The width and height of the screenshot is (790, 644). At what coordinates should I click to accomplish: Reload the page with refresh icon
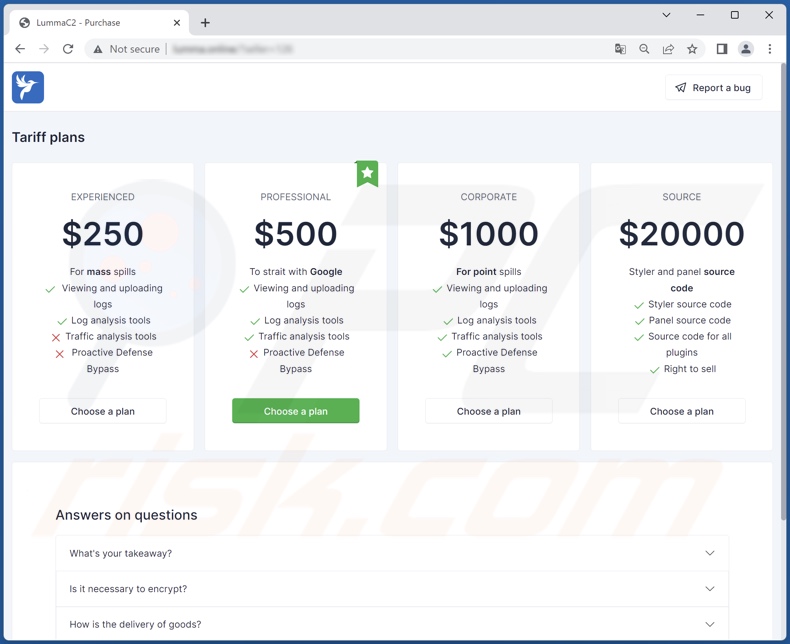(68, 49)
